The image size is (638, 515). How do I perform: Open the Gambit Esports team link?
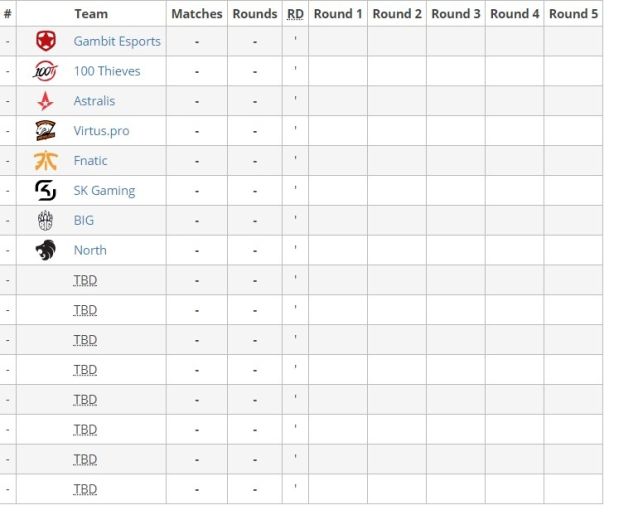pyautogui.click(x=117, y=41)
